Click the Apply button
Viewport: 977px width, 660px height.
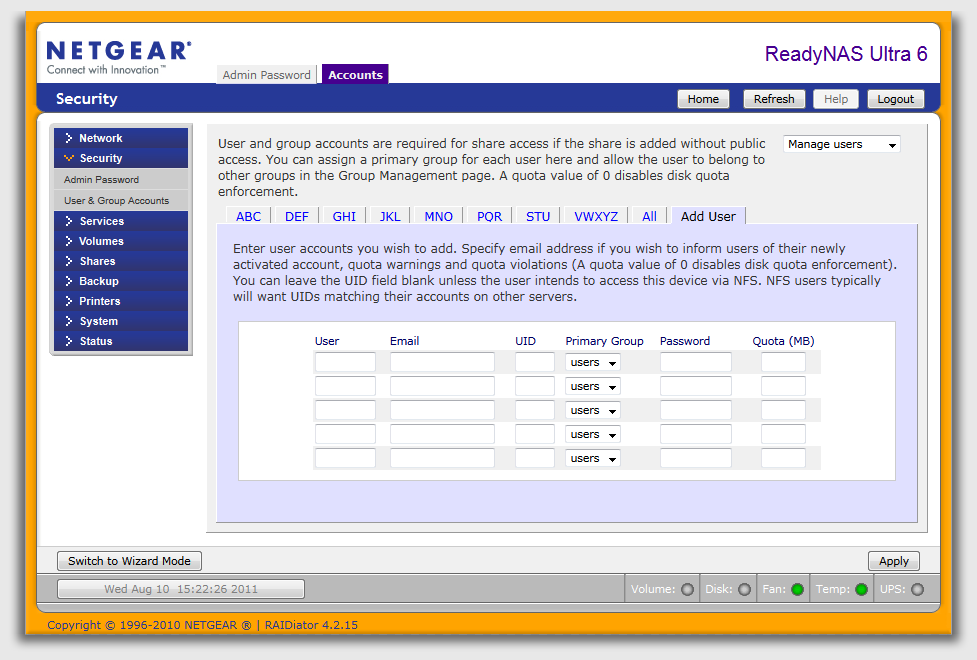tap(894, 561)
